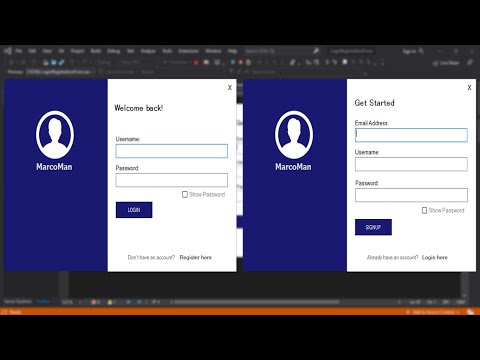Click the Username field on signup form
Viewport: 480px width, 360px height.
pyautogui.click(x=411, y=164)
